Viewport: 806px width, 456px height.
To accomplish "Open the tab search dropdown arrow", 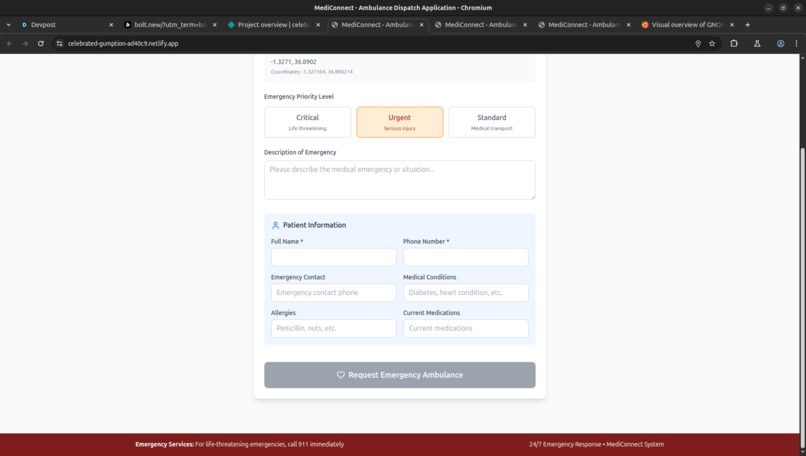I will coord(8,25).
